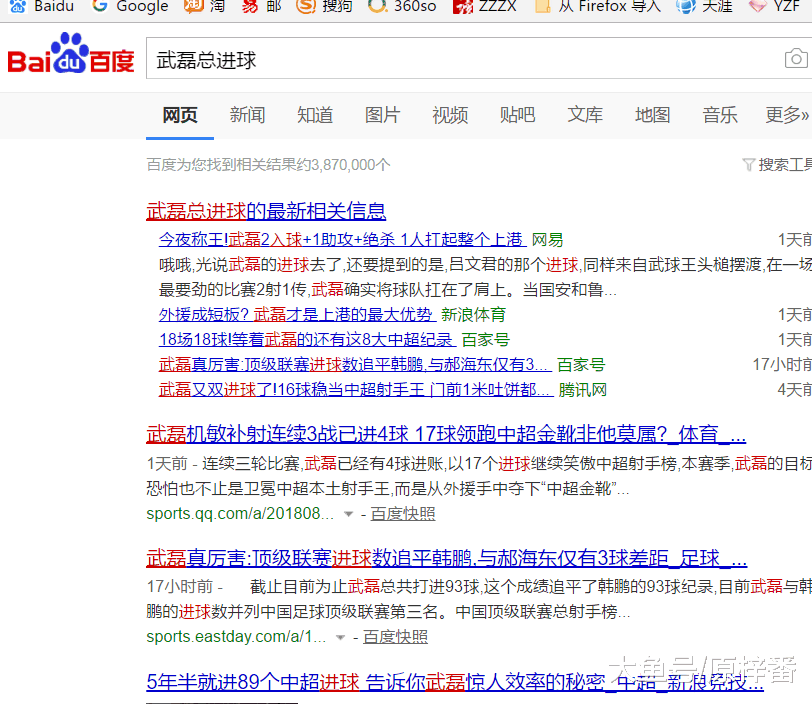
Task: Select the 视频 (Video) tab
Action: pyautogui.click(x=450, y=116)
